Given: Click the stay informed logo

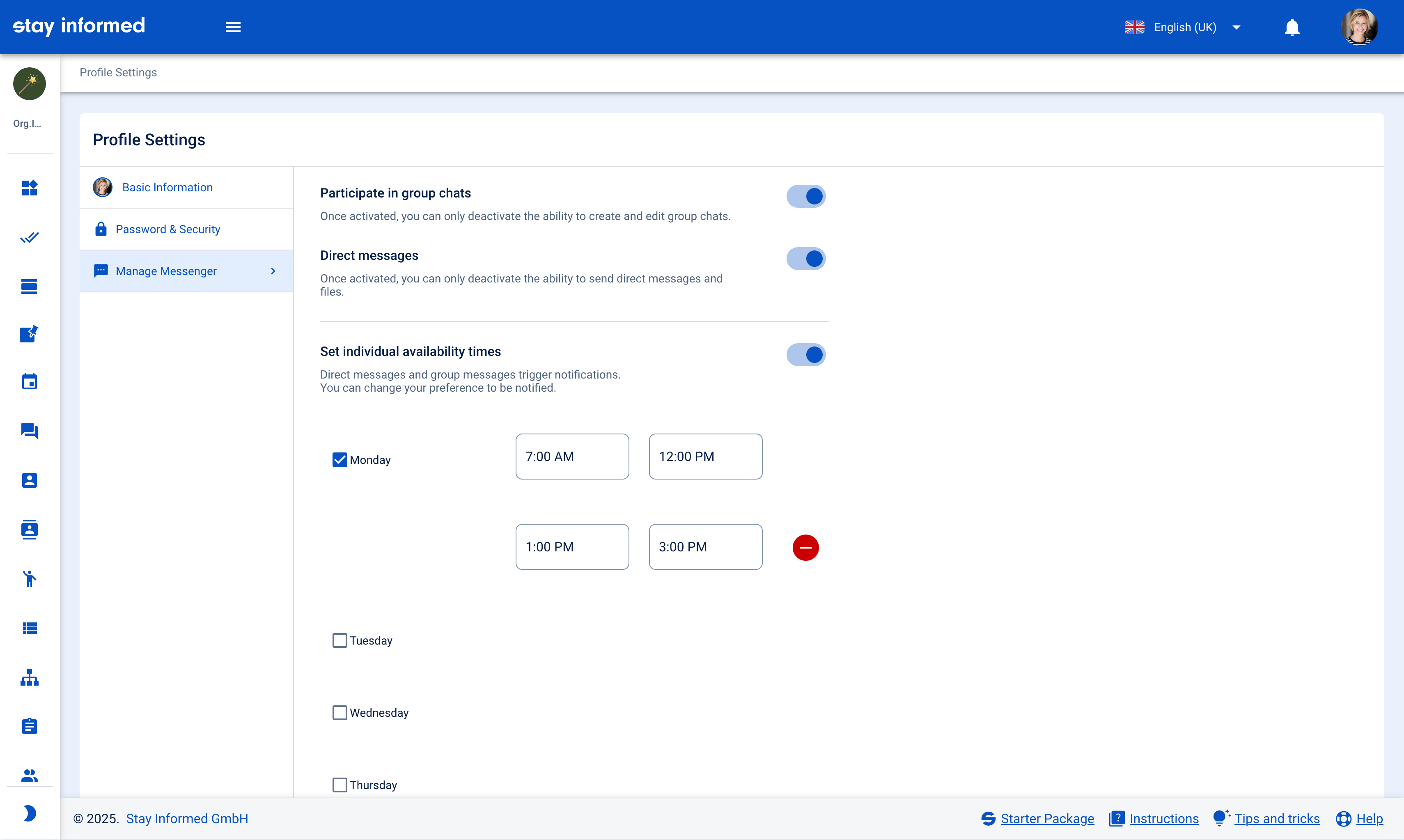Looking at the screenshot, I should [79, 26].
